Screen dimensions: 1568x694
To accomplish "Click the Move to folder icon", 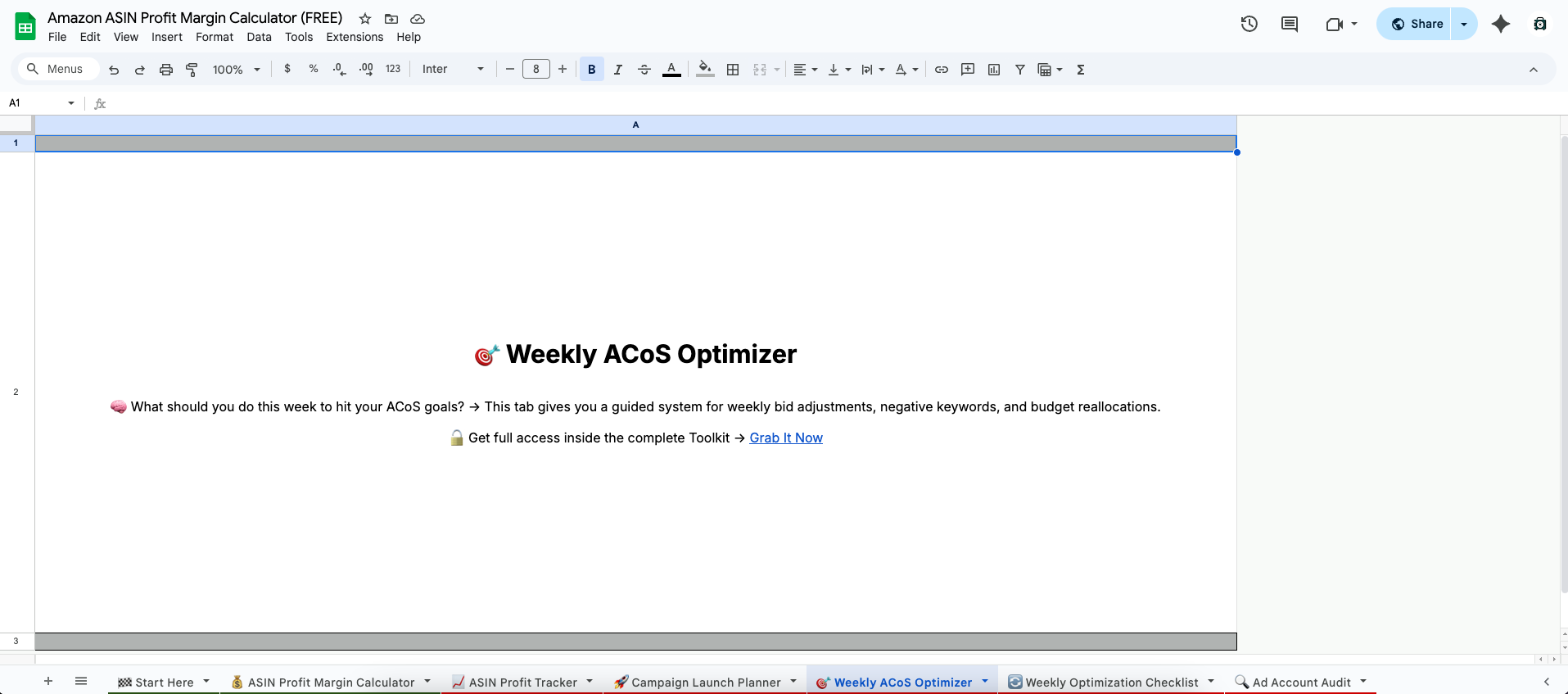I will pos(391,19).
